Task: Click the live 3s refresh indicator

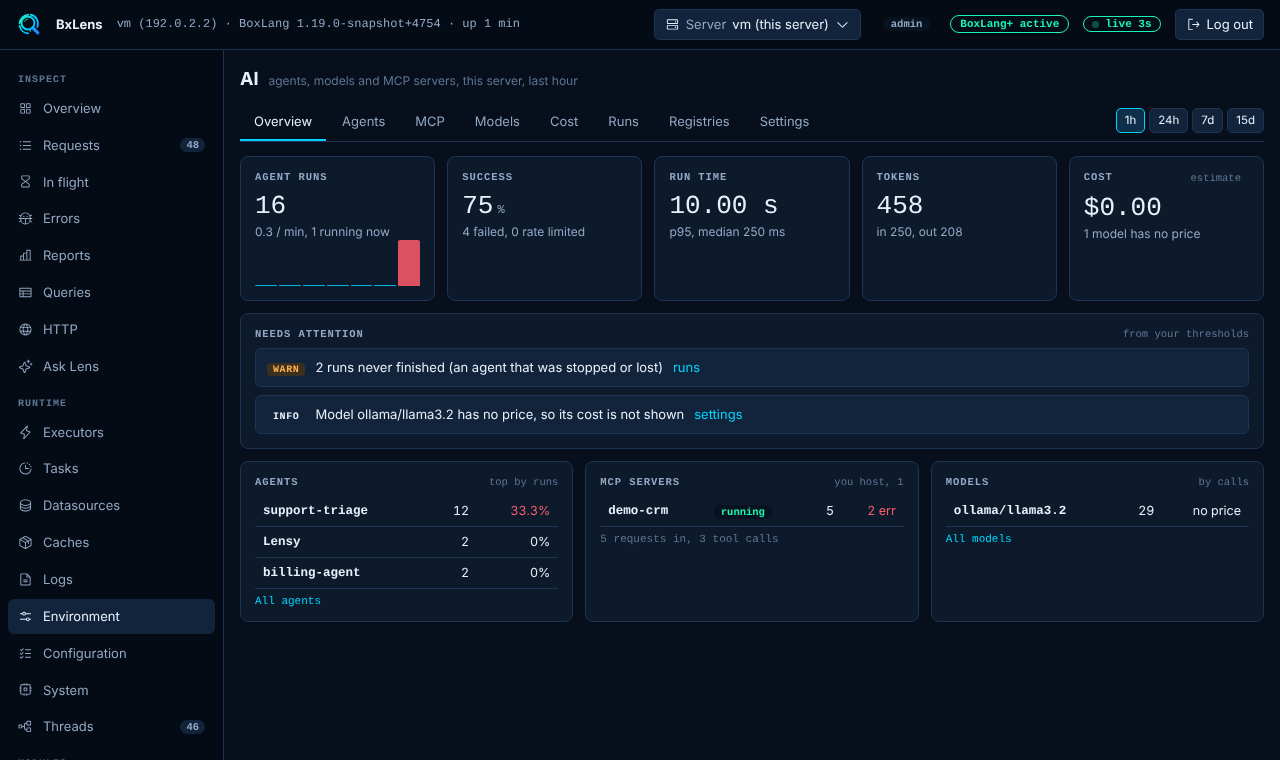Action: point(1122,24)
